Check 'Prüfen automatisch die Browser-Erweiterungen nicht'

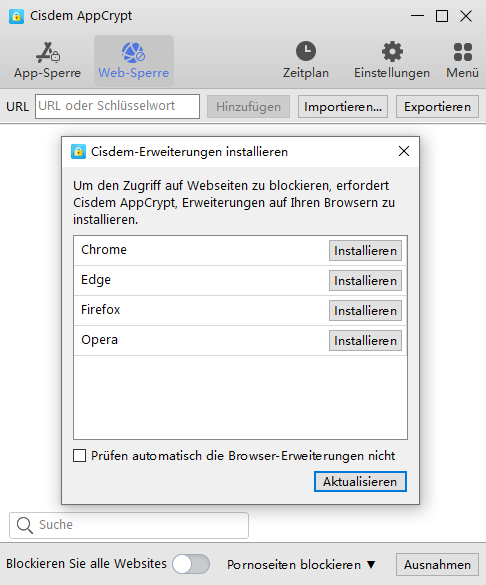[x=79, y=456]
